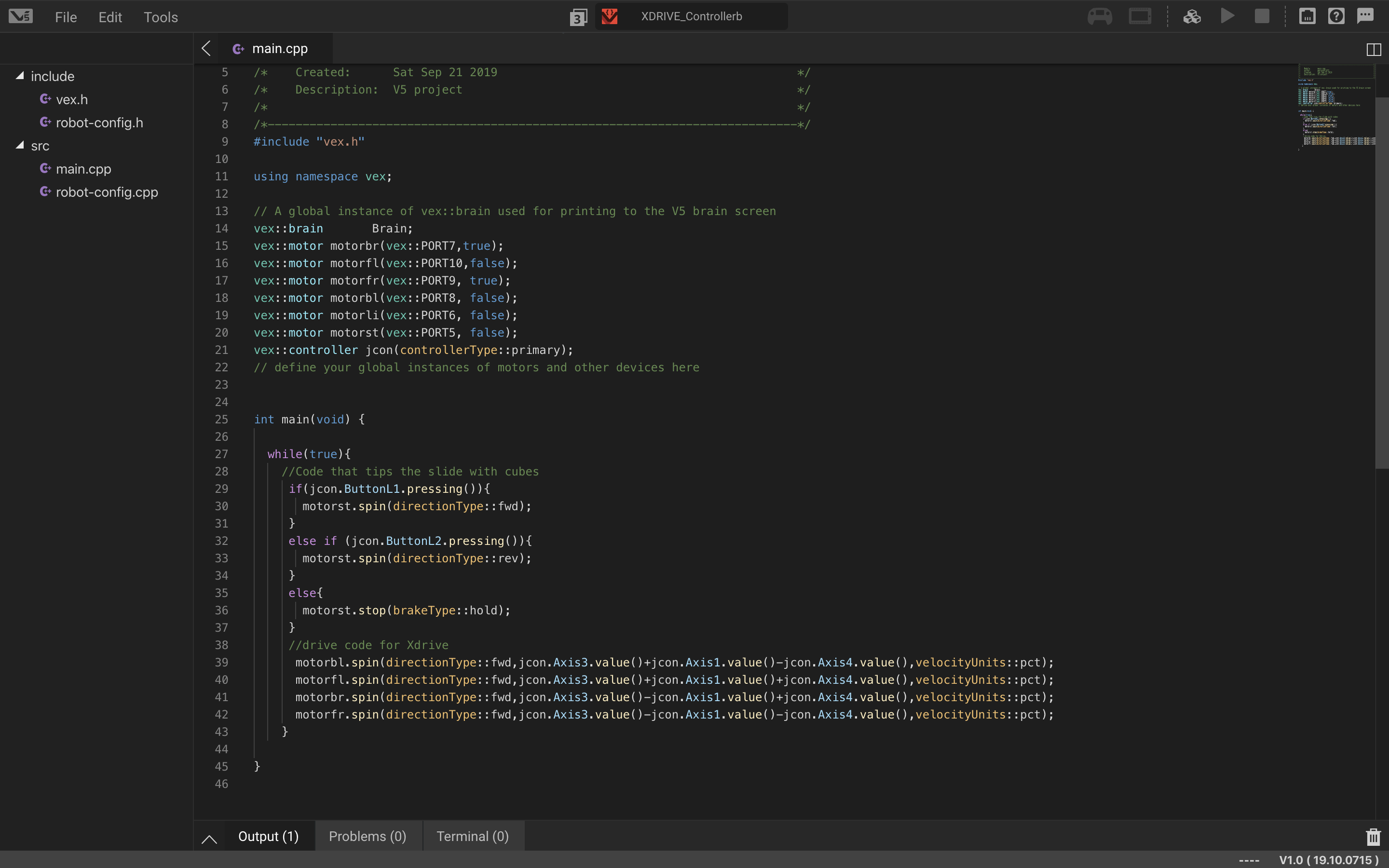Viewport: 1389px width, 868px height.
Task: Click the '//Code that tips the slide' comment
Action: [x=410, y=471]
